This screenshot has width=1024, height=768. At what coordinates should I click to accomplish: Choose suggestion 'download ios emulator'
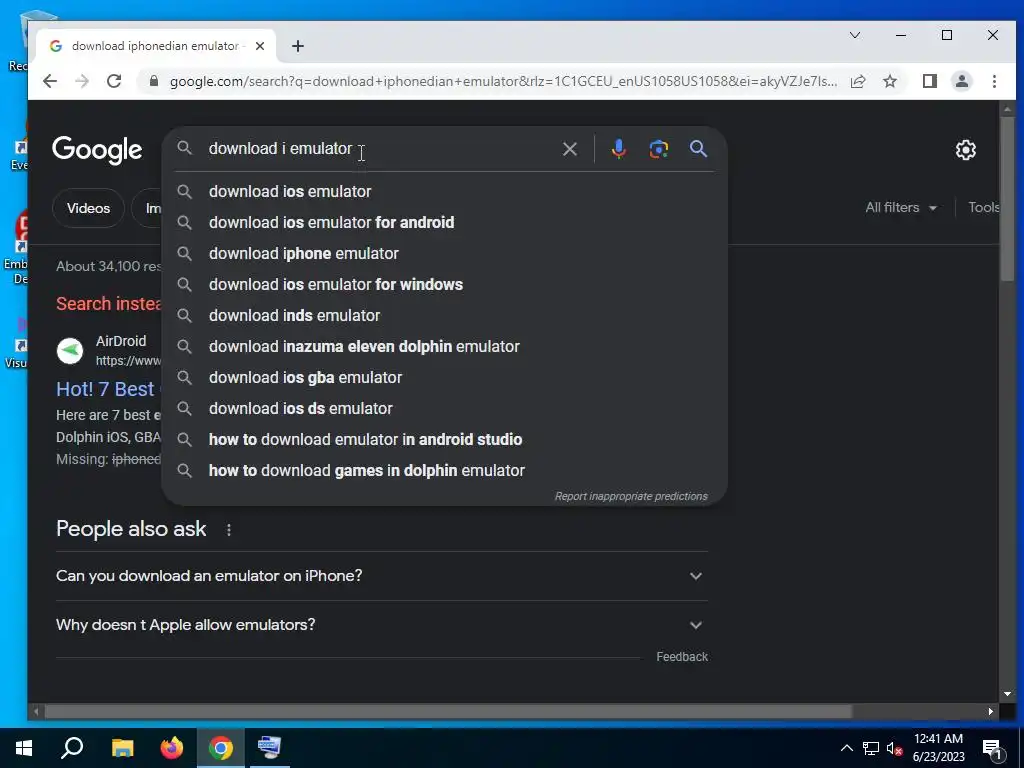[445, 191]
